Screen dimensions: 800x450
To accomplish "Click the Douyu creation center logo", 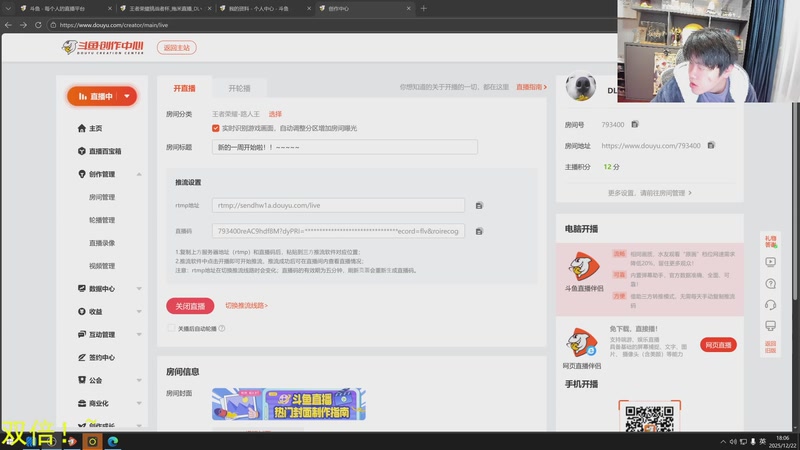I will tap(103, 47).
